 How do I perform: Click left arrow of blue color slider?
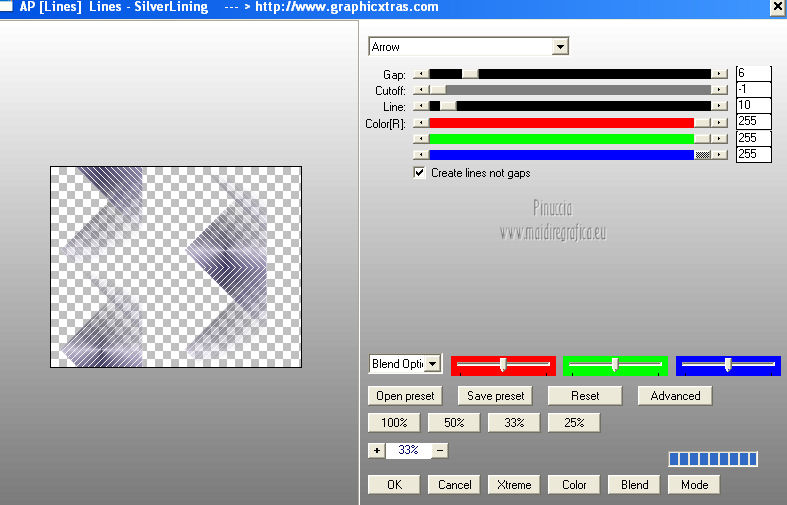coord(421,155)
